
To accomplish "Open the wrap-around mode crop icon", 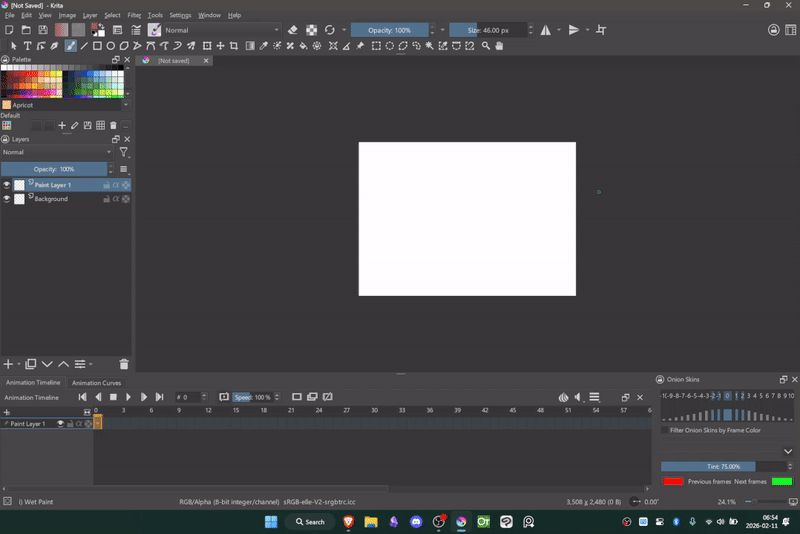I will (x=601, y=30).
